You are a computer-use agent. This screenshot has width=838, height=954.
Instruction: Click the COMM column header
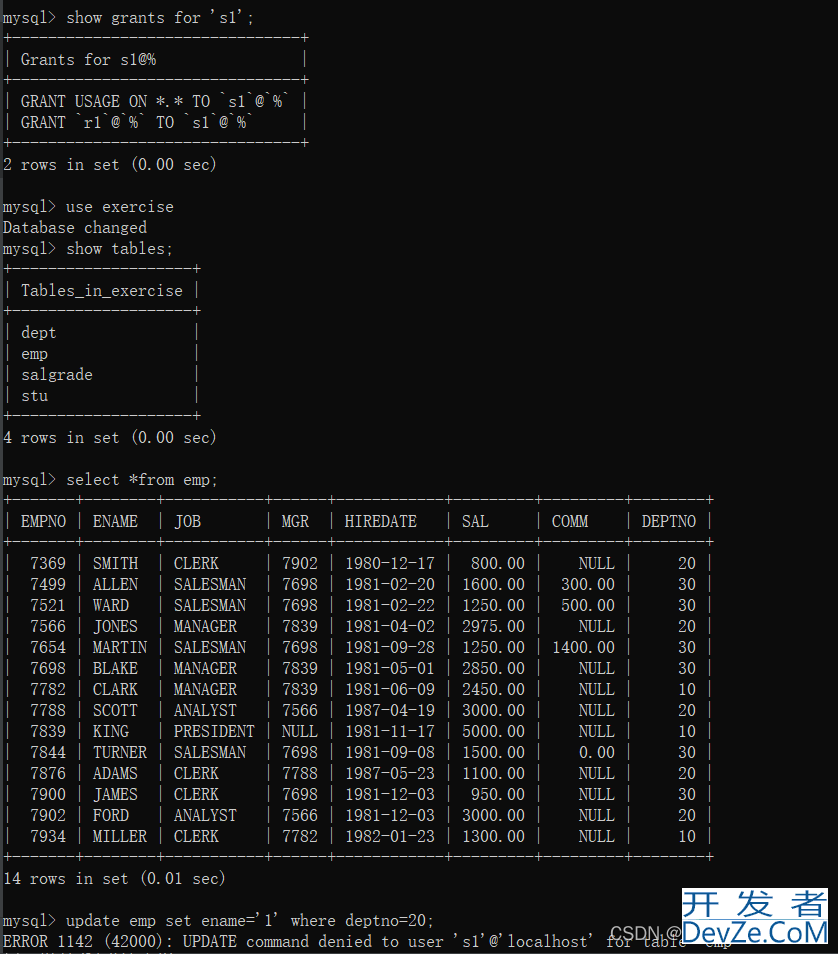[570, 521]
